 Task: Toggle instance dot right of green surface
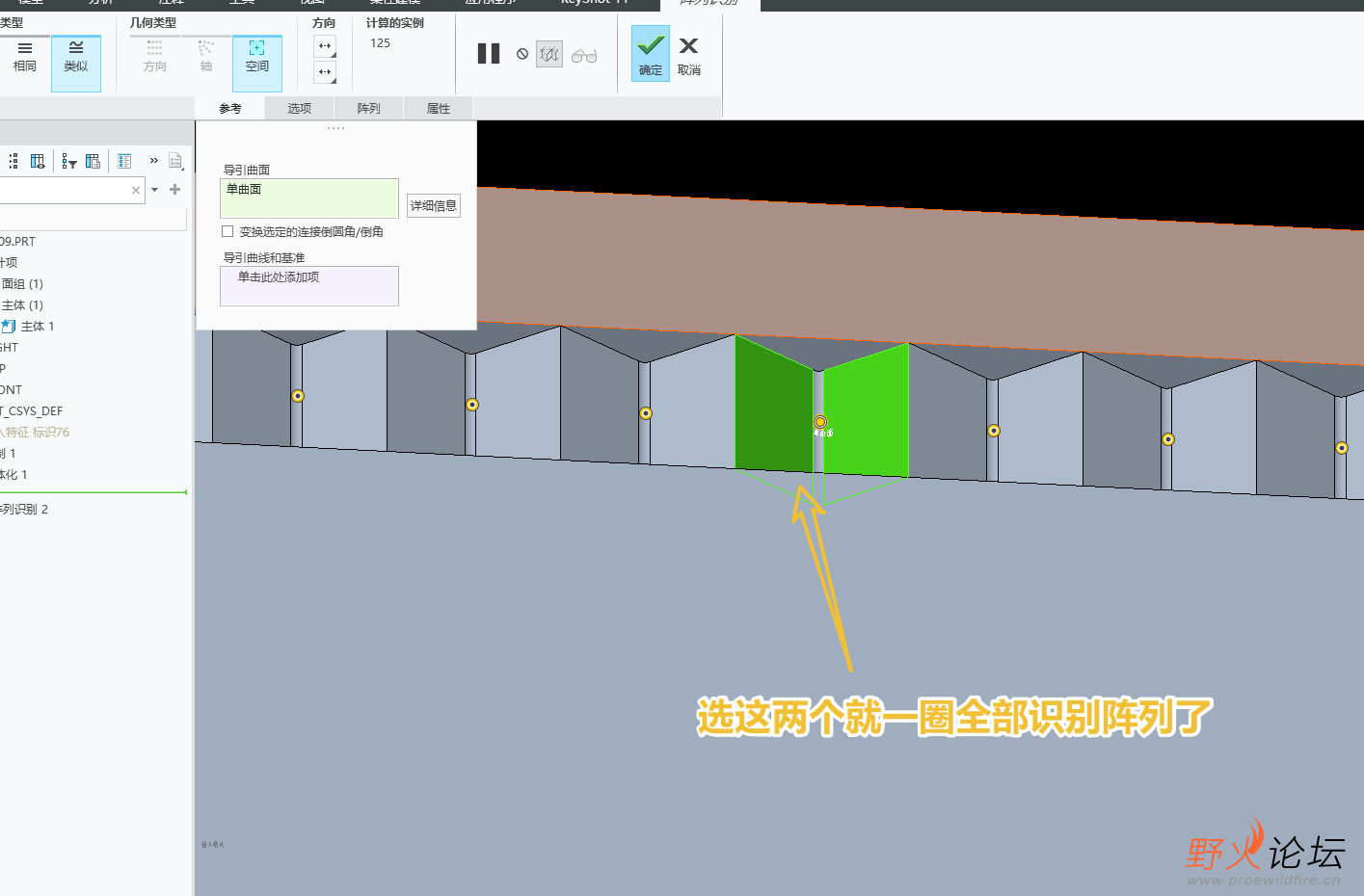[x=994, y=431]
